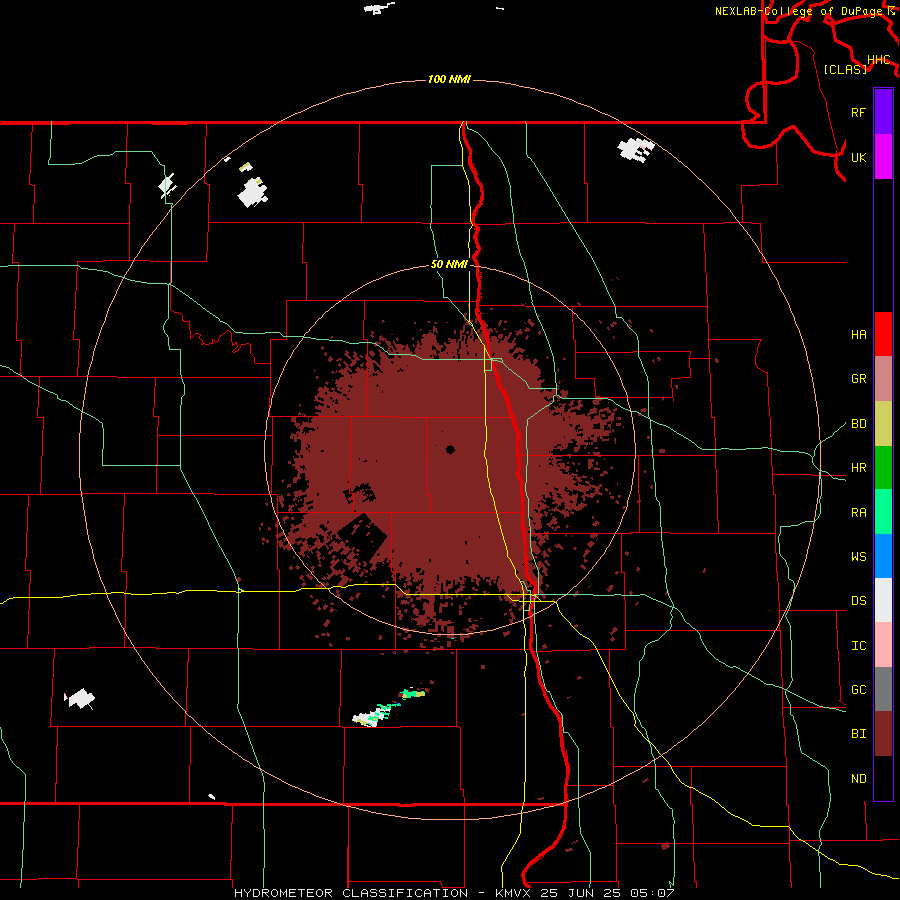Image resolution: width=900 pixels, height=900 pixels.
Task: Click the green and white rain echo south of radar
Action: [390, 708]
